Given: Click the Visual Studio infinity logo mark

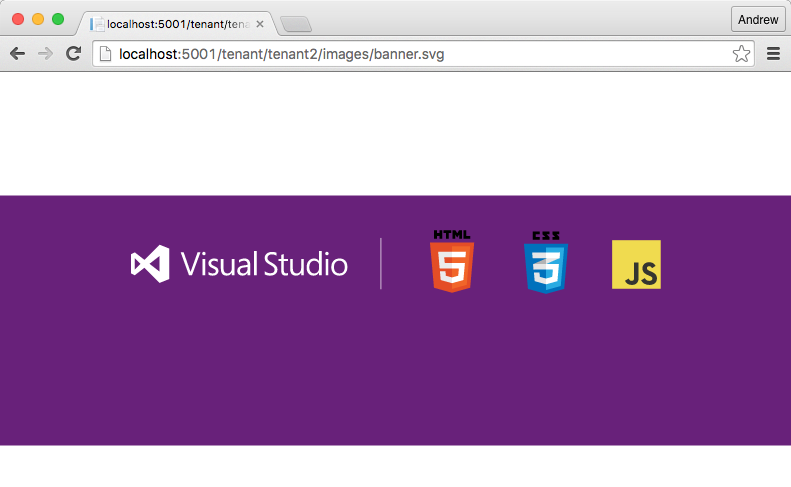Looking at the screenshot, I should [150, 264].
